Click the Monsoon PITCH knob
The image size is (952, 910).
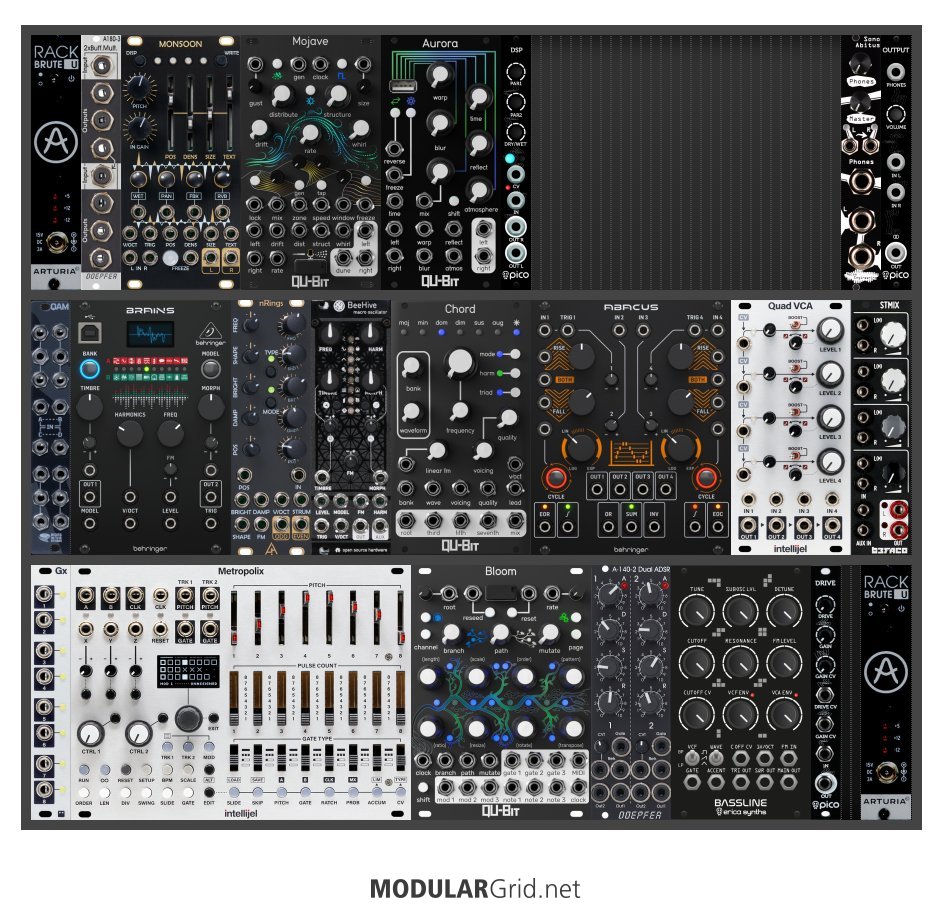point(139,88)
